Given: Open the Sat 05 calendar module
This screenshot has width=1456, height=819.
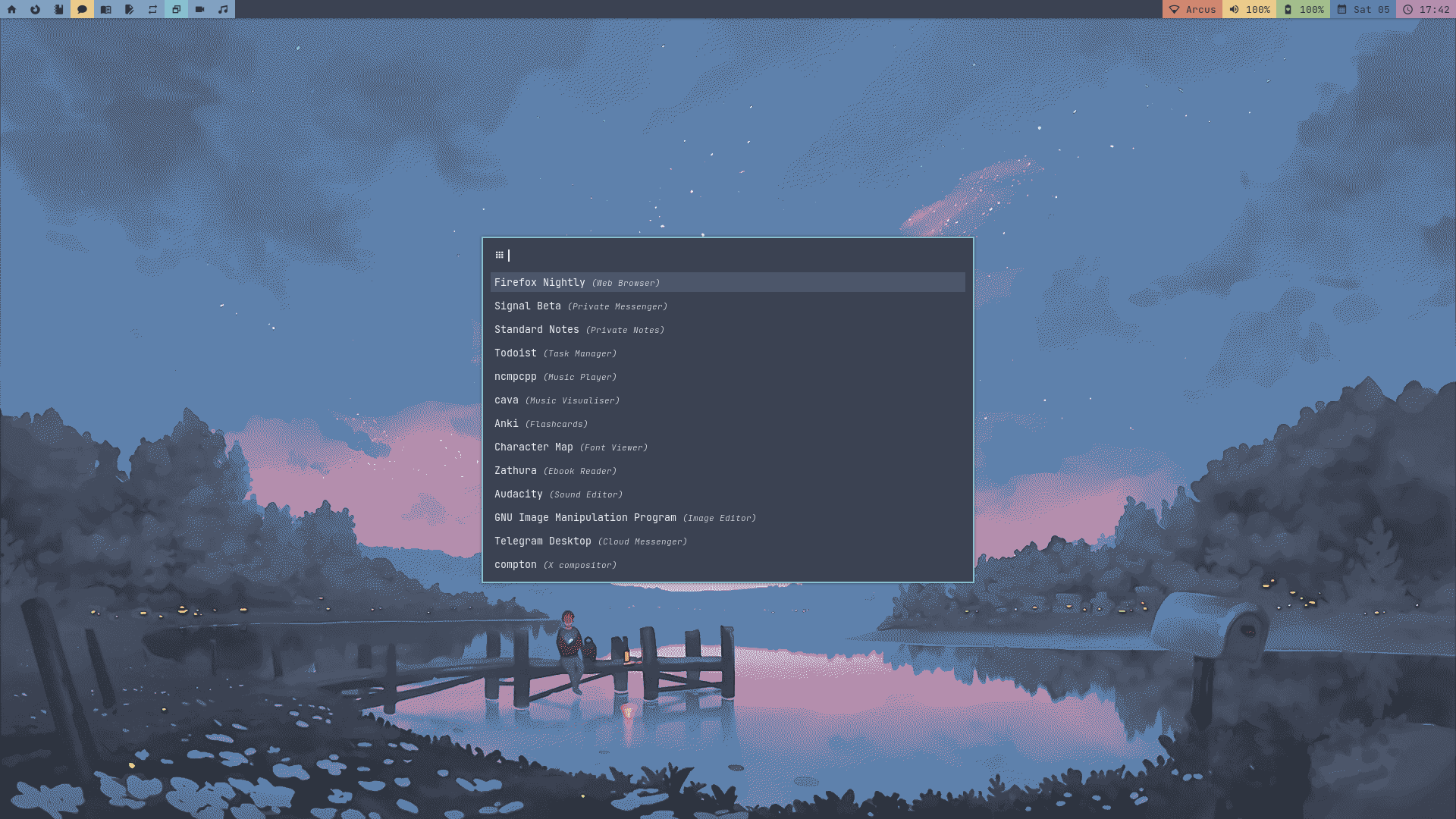Looking at the screenshot, I should (x=1363, y=9).
